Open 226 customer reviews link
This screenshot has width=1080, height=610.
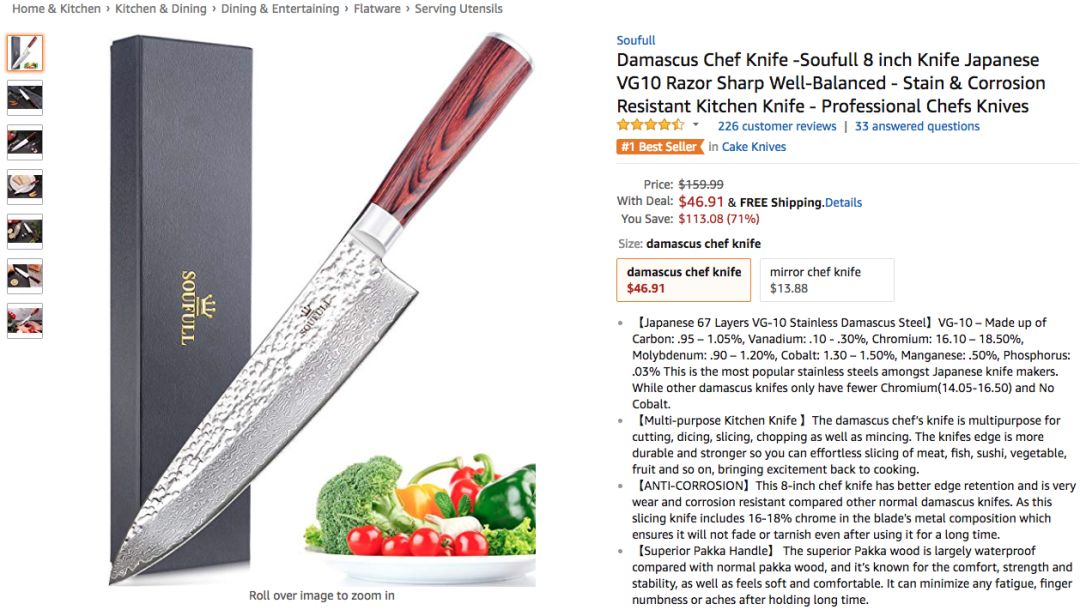pyautogui.click(x=777, y=126)
